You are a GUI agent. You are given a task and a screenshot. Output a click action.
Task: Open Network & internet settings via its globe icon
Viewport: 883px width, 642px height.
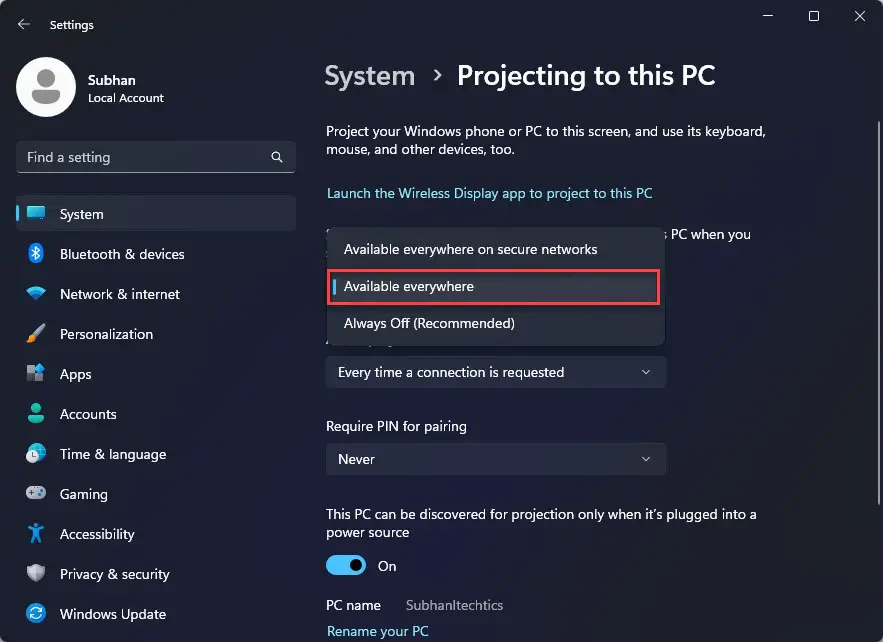click(x=36, y=294)
